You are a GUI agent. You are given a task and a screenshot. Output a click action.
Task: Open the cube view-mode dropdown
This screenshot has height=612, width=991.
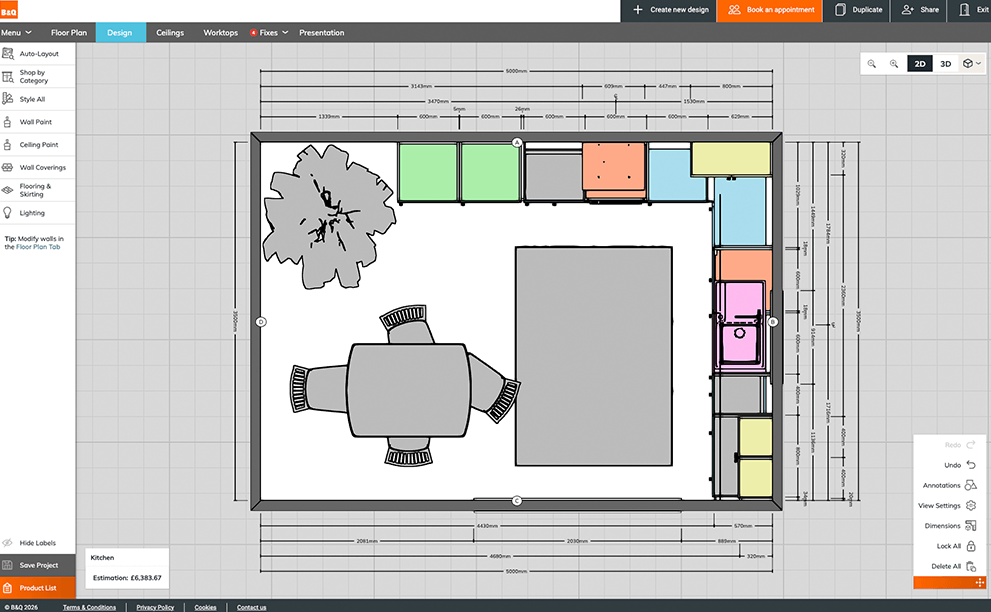pos(968,63)
